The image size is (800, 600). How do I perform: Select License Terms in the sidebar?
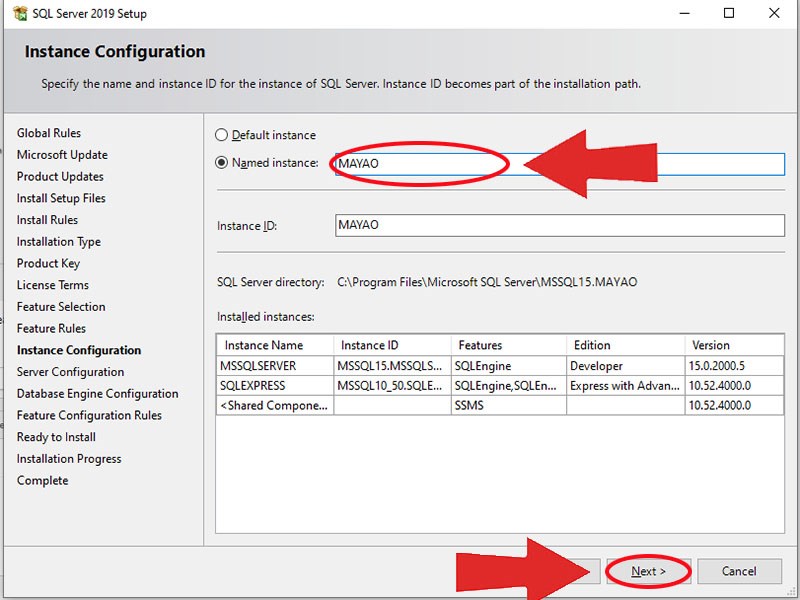(50, 285)
